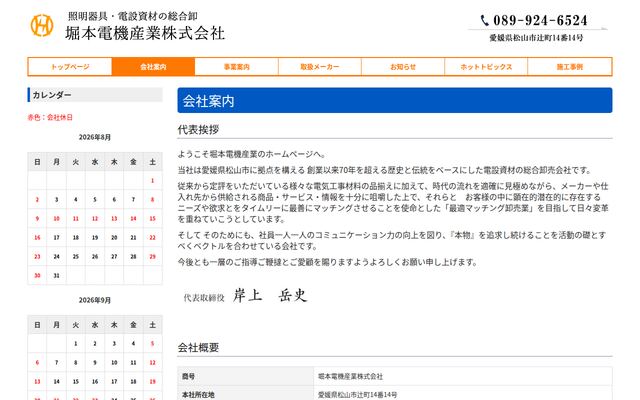Select September 19 in the calendar
Screen dimensions: 640x400
coord(152,382)
